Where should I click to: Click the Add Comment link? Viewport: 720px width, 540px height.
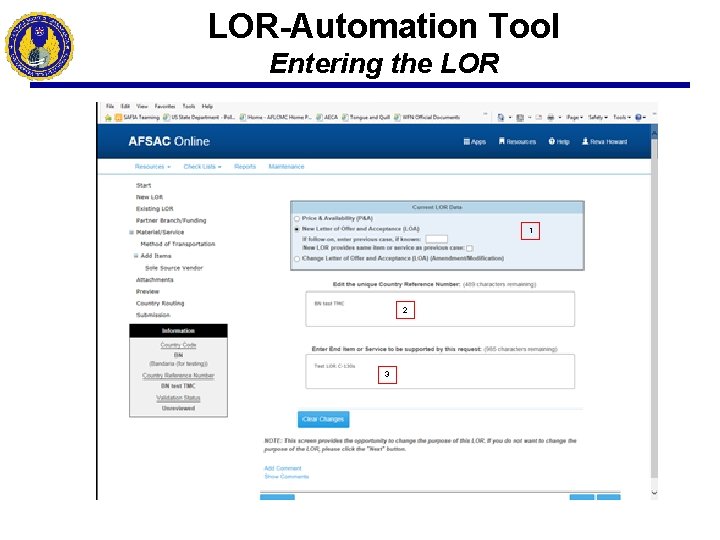tap(283, 468)
